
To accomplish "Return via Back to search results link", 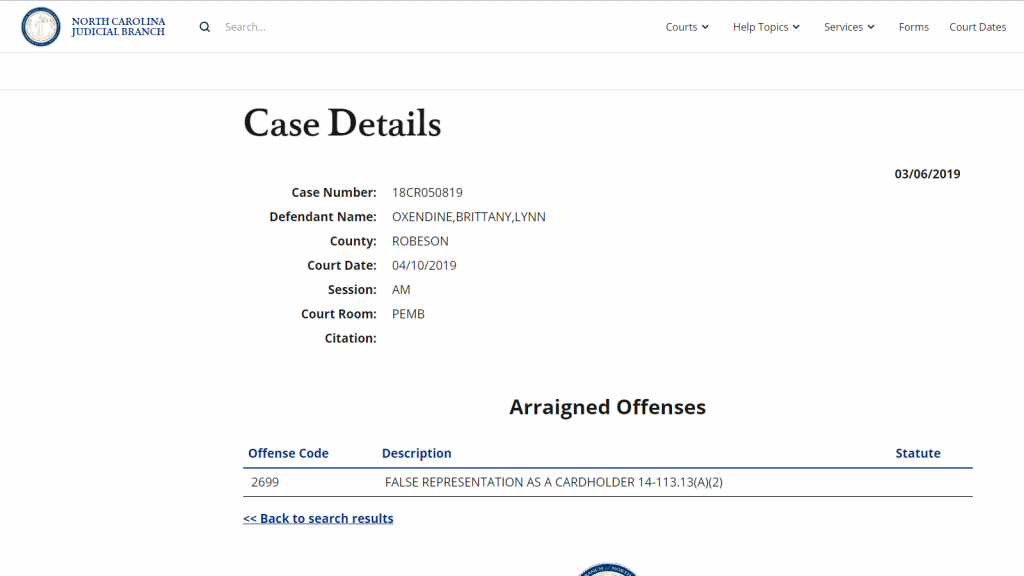I will coord(318,518).
